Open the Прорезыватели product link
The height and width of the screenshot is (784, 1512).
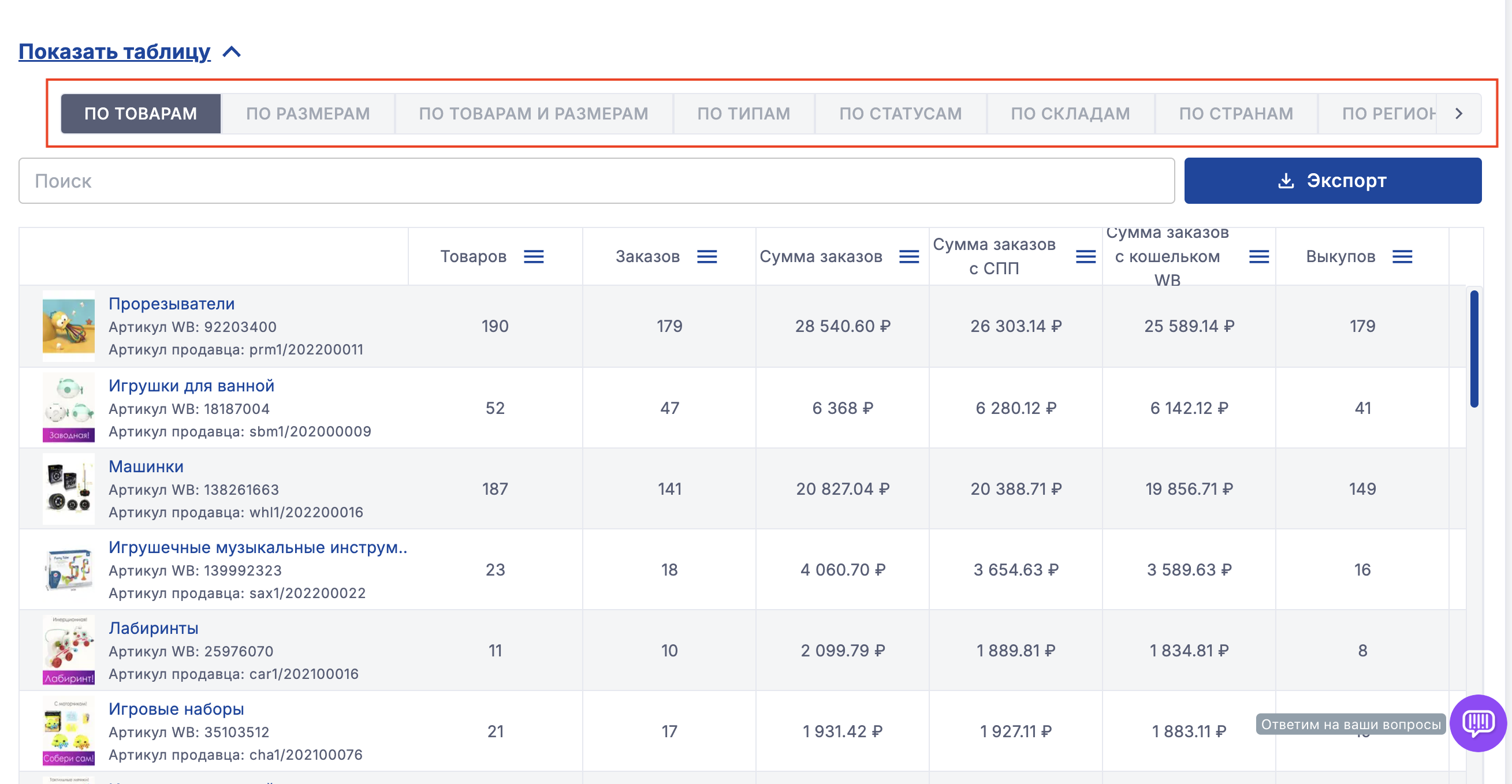pyautogui.click(x=172, y=304)
